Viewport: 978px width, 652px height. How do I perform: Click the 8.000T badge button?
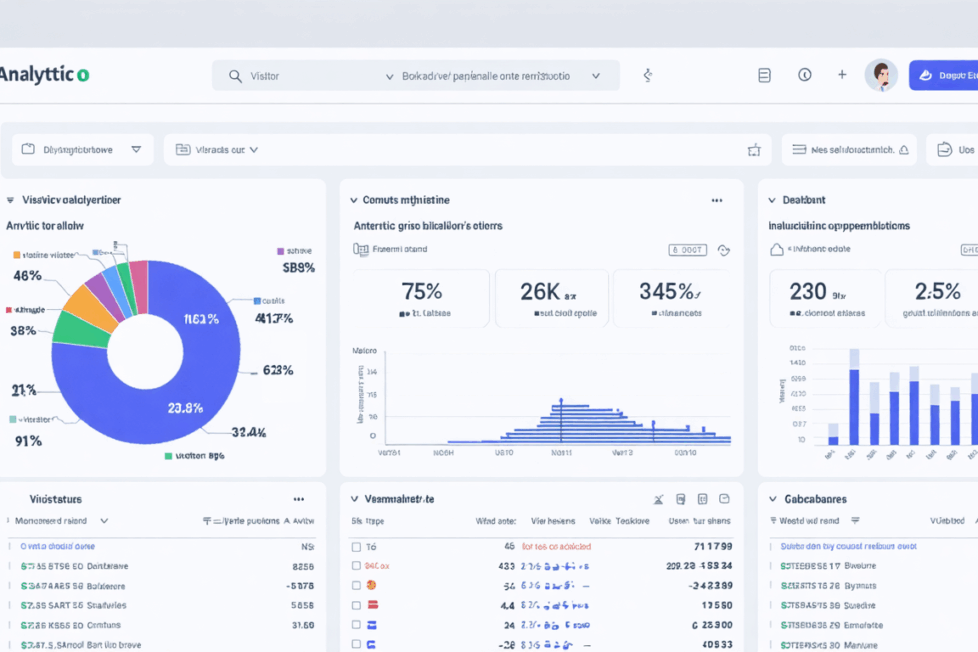pos(687,250)
